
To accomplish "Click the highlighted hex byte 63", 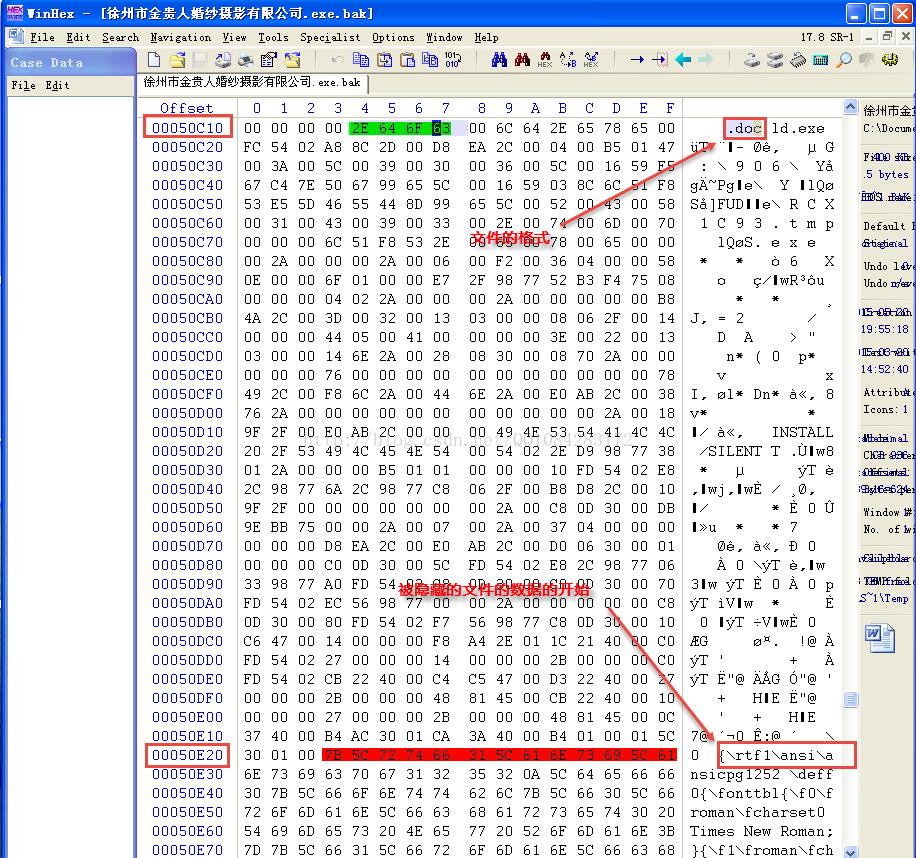I will click(x=441, y=127).
